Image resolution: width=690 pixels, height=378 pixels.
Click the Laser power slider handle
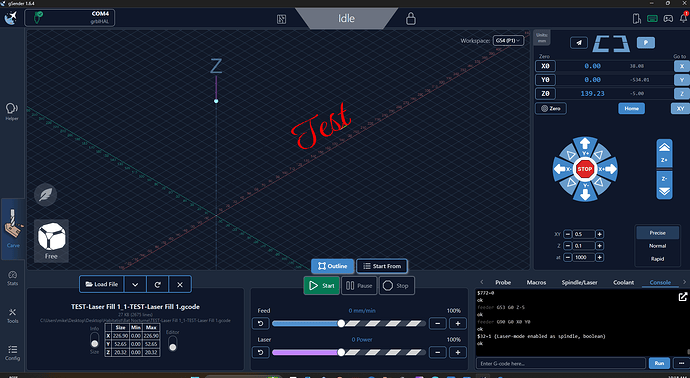click(341, 352)
